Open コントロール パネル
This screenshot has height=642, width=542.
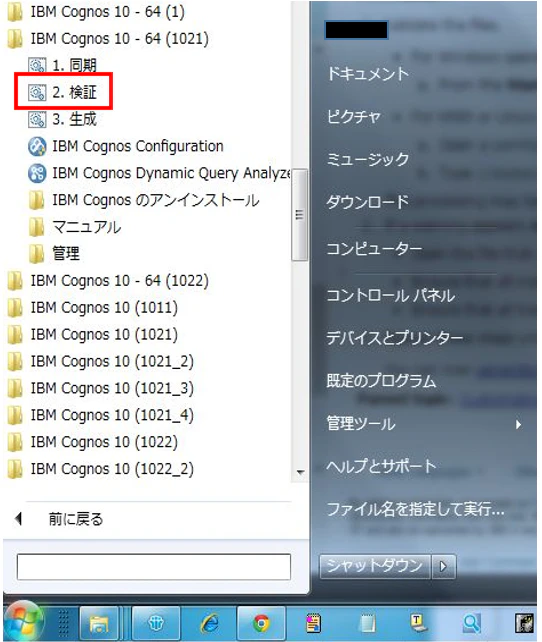(x=391, y=295)
